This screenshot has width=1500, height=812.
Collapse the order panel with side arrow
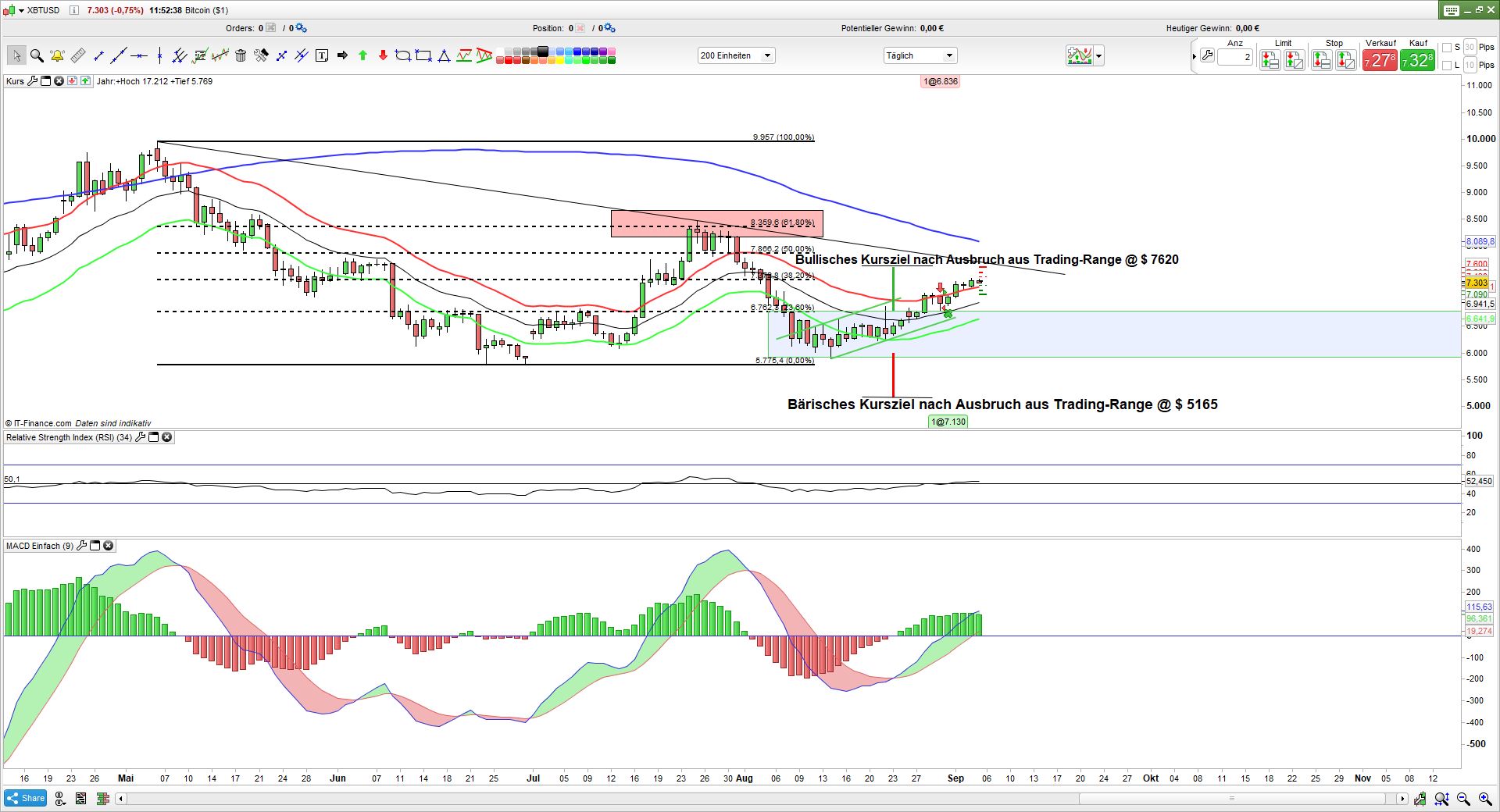click(x=1195, y=57)
